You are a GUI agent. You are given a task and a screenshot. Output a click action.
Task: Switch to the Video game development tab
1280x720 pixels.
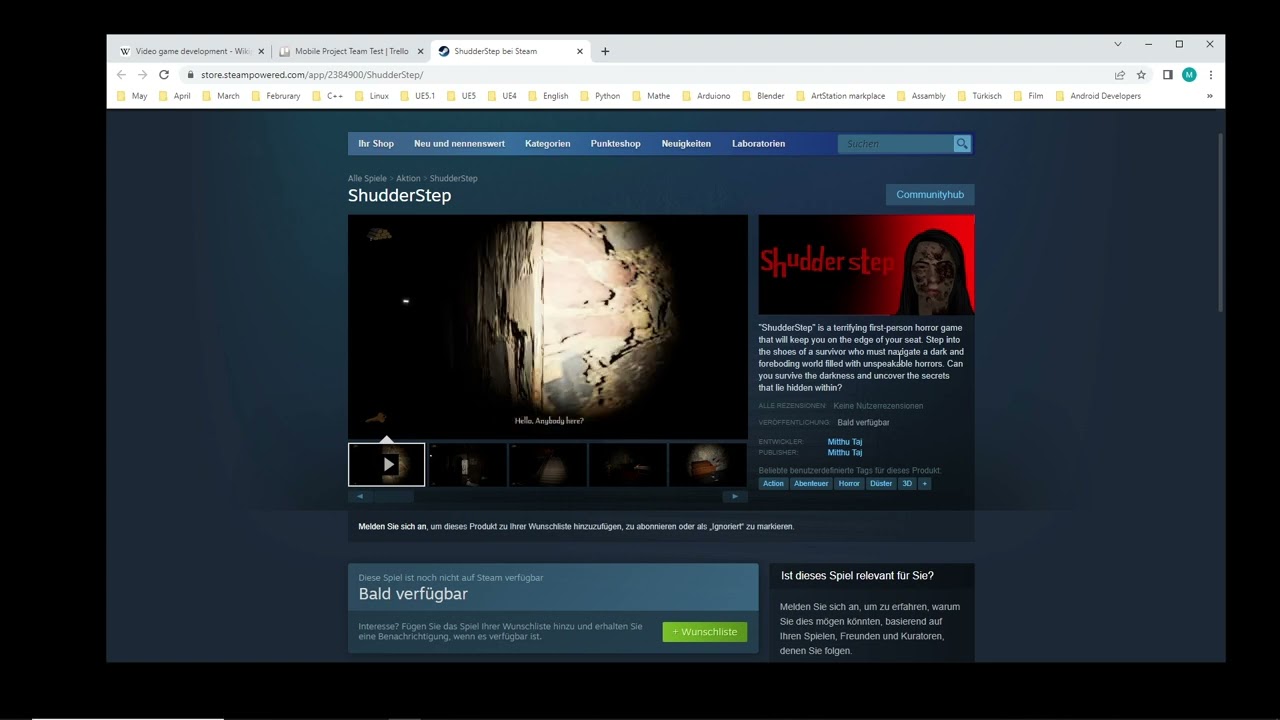pyautogui.click(x=191, y=51)
